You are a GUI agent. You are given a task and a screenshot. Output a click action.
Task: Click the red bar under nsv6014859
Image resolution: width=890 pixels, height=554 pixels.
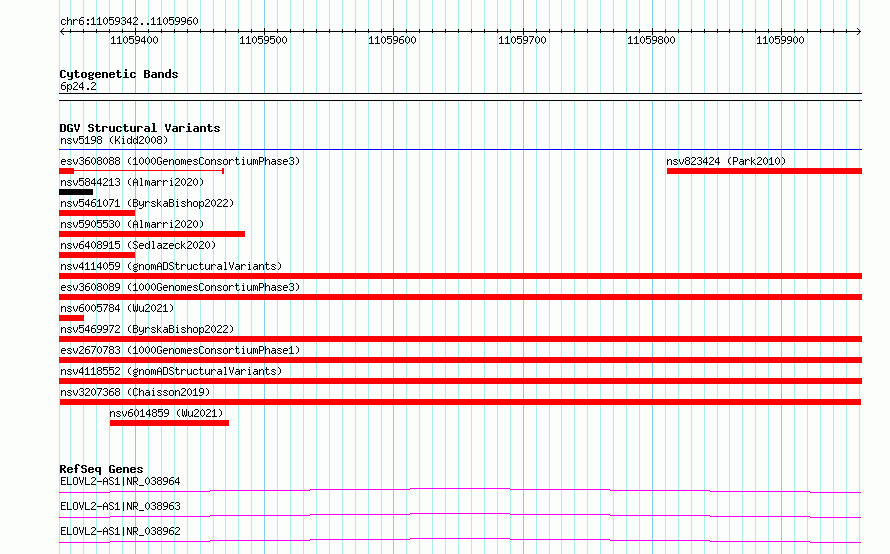coord(169,423)
